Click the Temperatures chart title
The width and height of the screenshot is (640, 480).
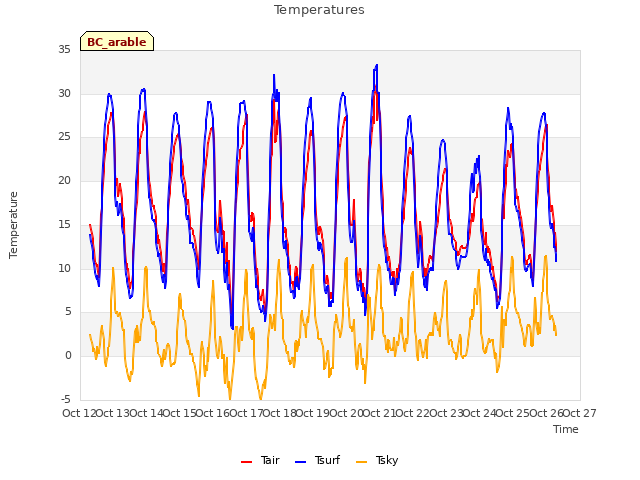319,10
